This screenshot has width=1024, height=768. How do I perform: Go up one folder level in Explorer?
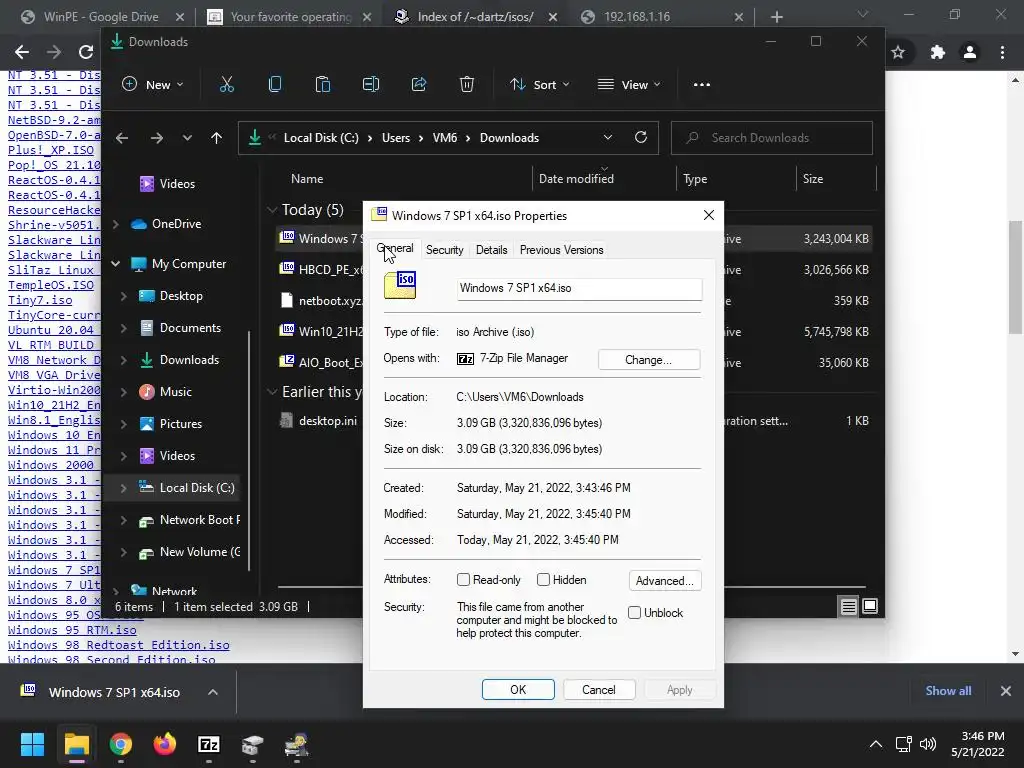pos(216,138)
